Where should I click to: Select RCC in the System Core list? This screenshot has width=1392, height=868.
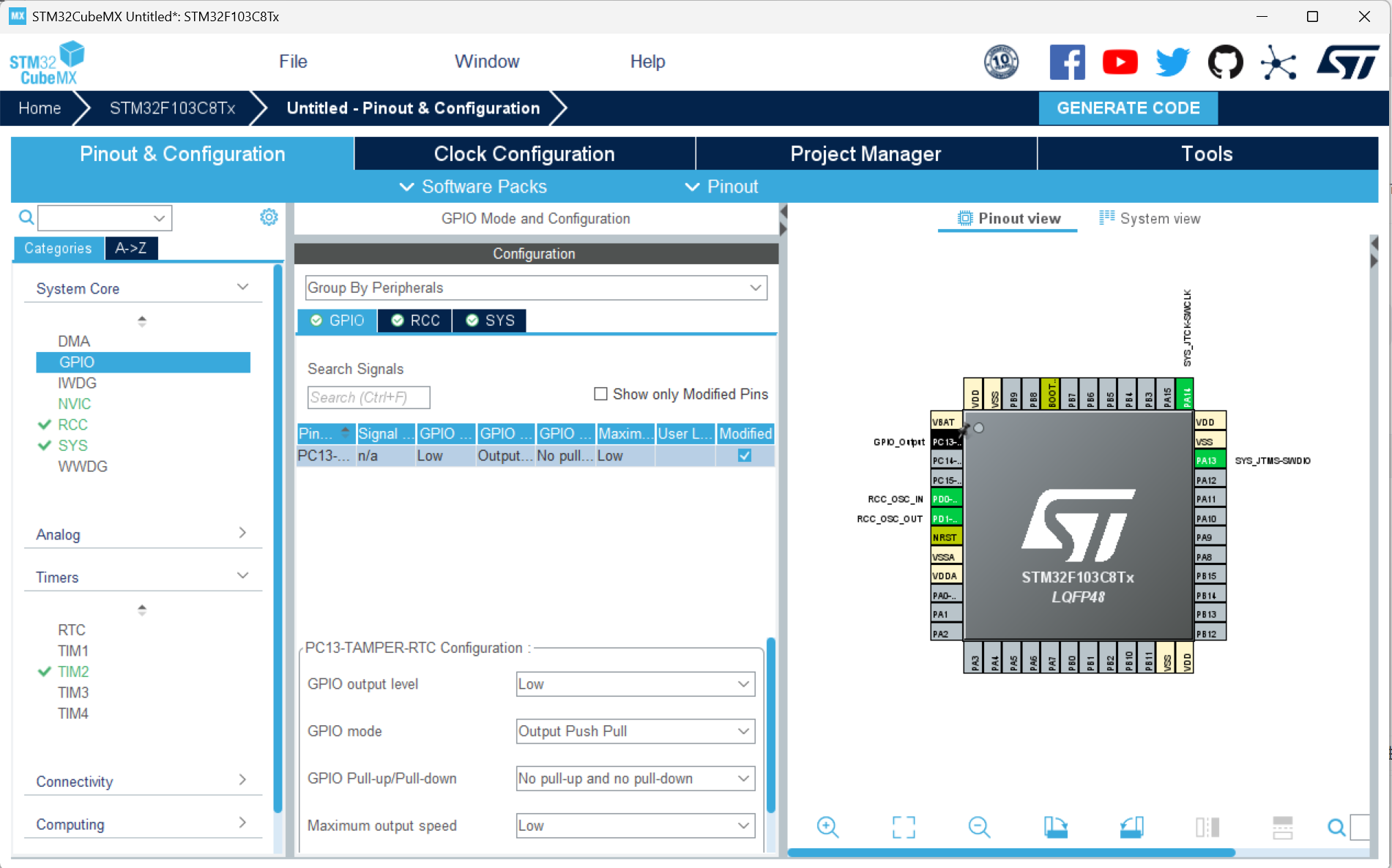(x=72, y=424)
